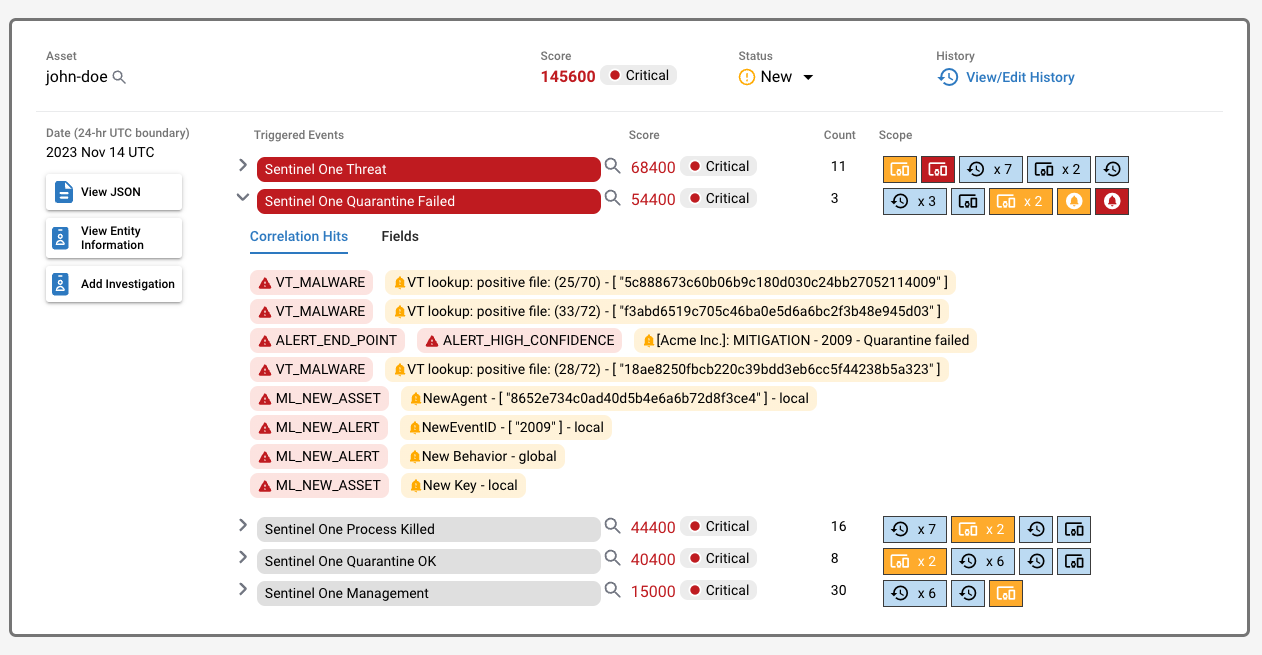Screen dimensions: 1262x655
Task: Click the NewAgent 8652e734 local chip
Action: coord(609,398)
